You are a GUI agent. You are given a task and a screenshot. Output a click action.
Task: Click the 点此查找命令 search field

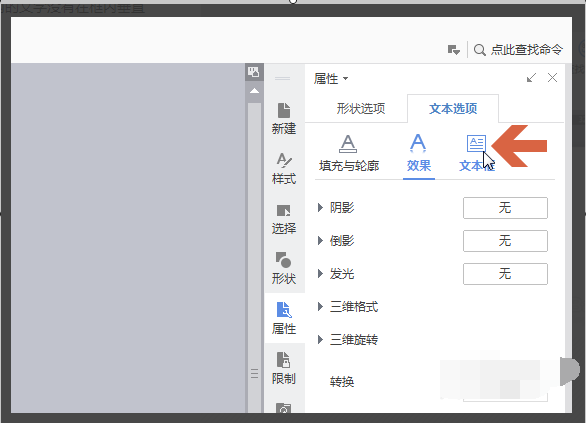click(526, 50)
